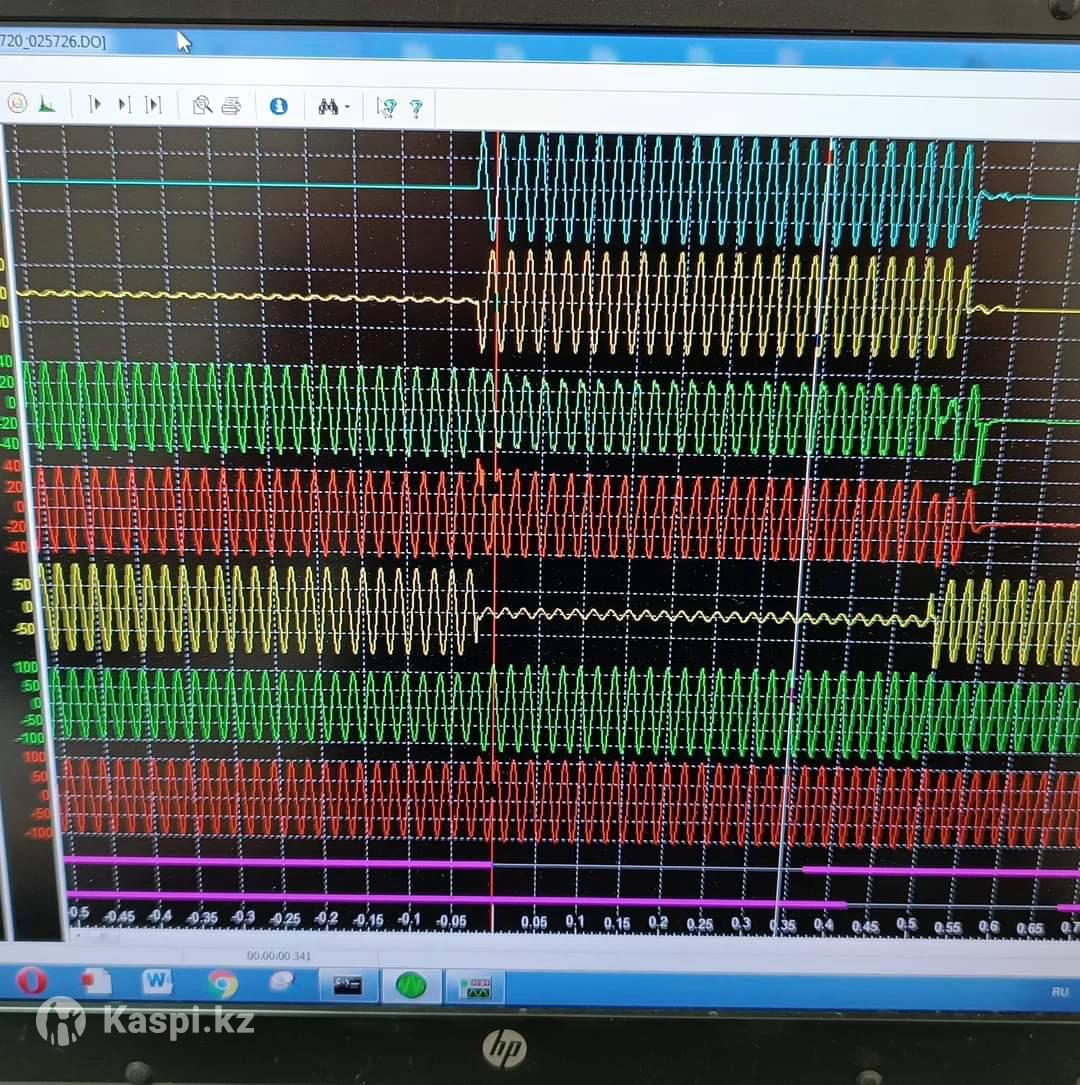
Task: Click time axis label -0.05
Action: point(450,921)
